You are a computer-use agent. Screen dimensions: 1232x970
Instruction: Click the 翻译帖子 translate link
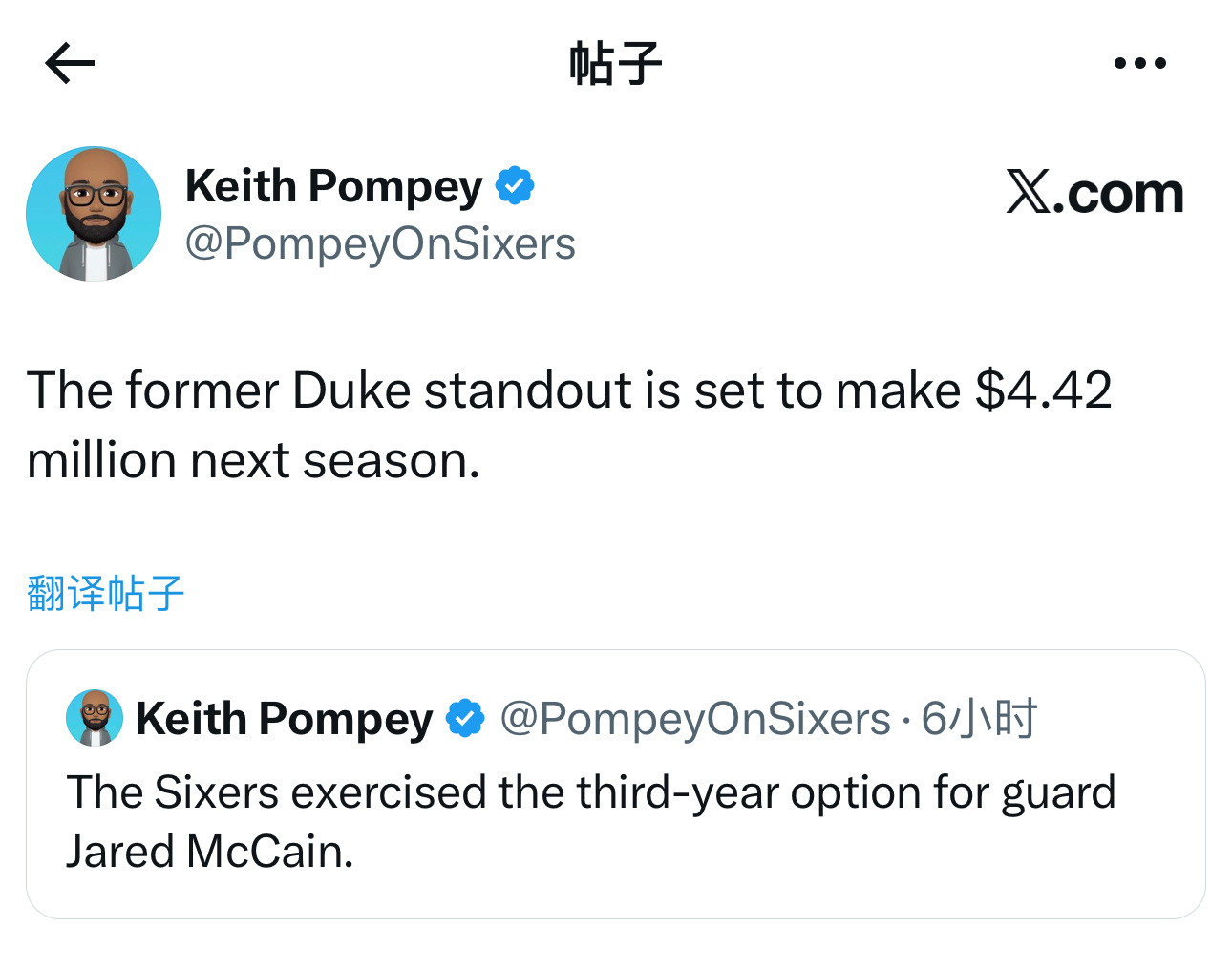tap(105, 593)
